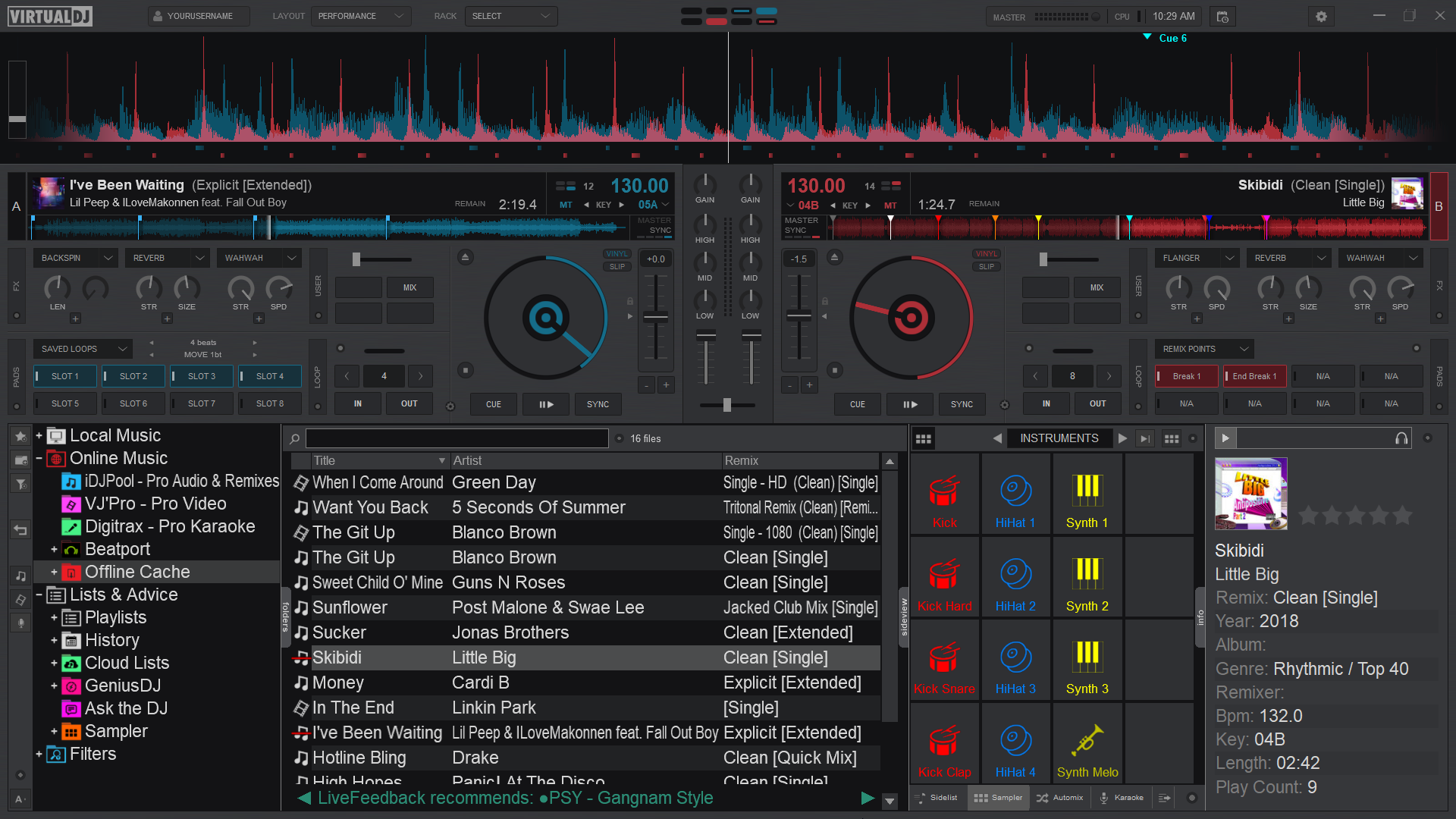Toggle MT master tempo on deck A
Viewport: 1456px width, 819px height.
(x=566, y=205)
